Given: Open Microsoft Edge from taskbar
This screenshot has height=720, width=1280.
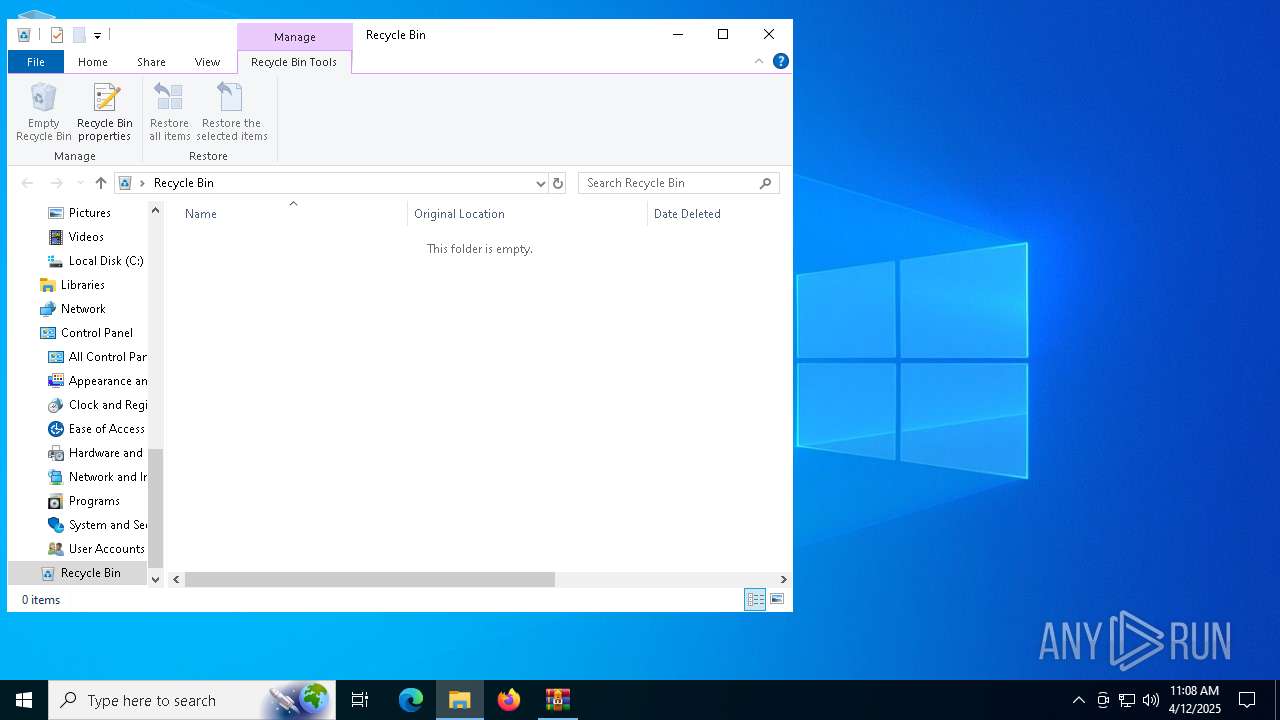Looking at the screenshot, I should click(x=411, y=700).
